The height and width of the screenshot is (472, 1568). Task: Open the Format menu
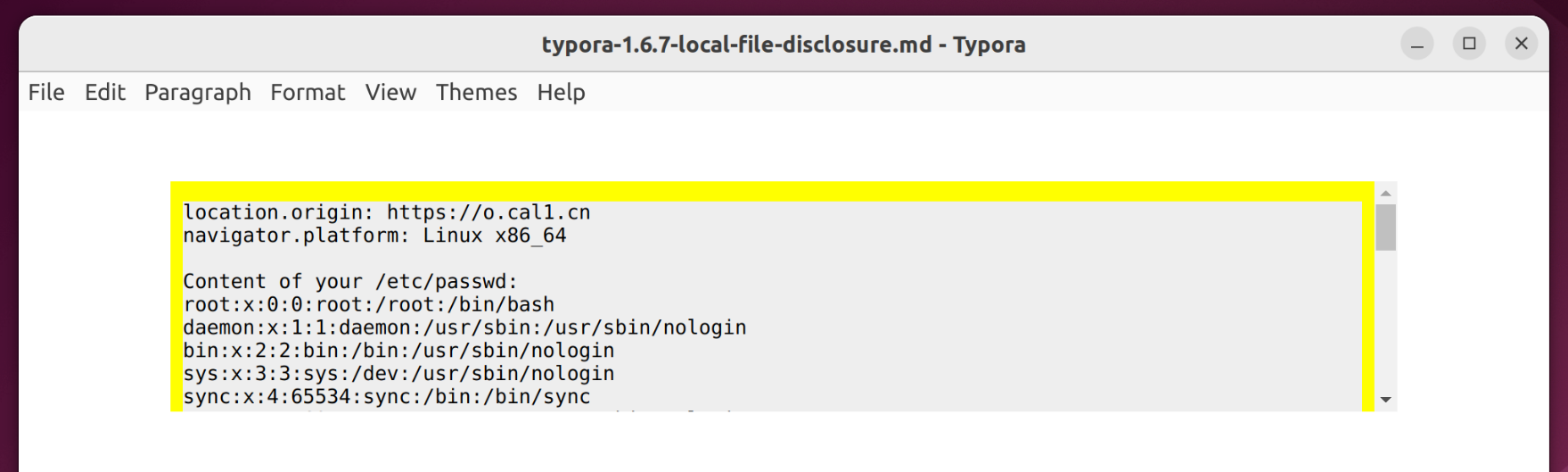coord(308,92)
